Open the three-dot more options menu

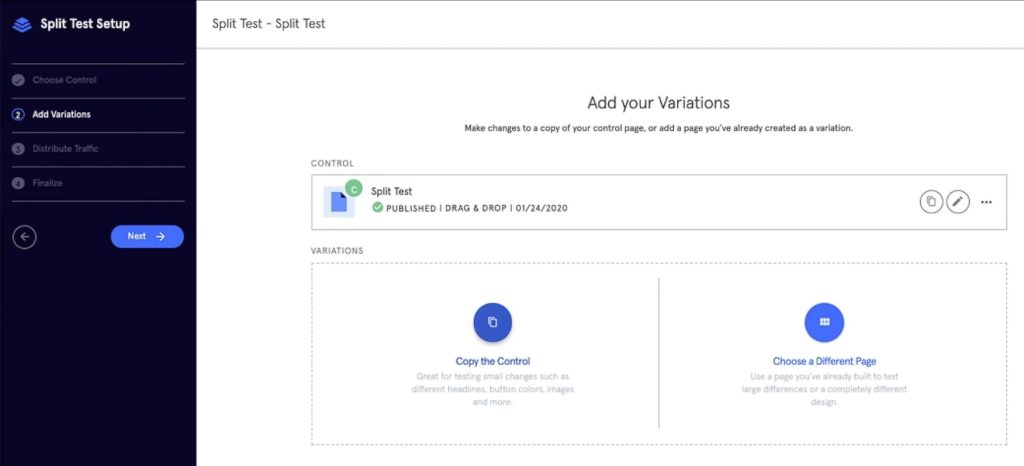pyautogui.click(x=986, y=202)
